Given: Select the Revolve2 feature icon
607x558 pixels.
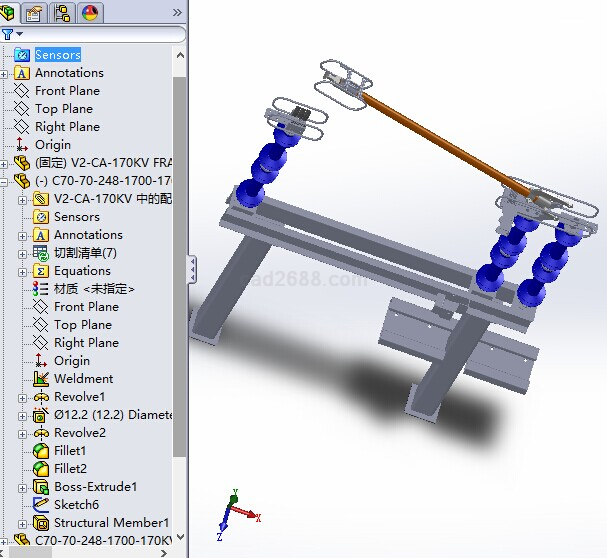Looking at the screenshot, I should (41, 433).
